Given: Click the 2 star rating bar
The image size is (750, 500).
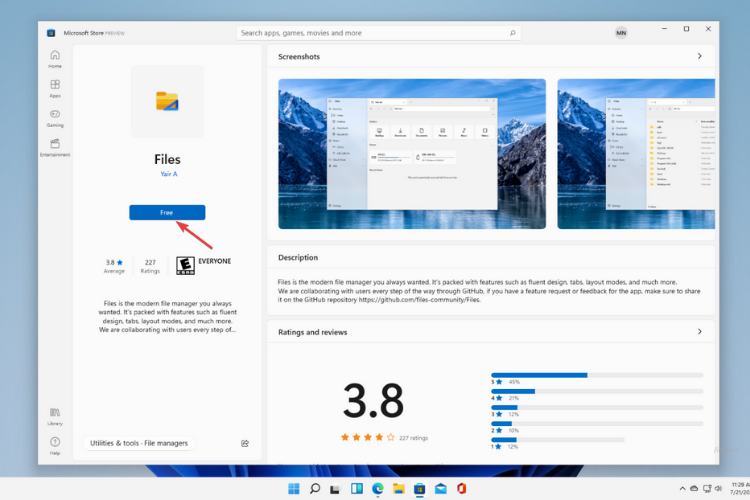Looking at the screenshot, I should pyautogui.click(x=597, y=423).
